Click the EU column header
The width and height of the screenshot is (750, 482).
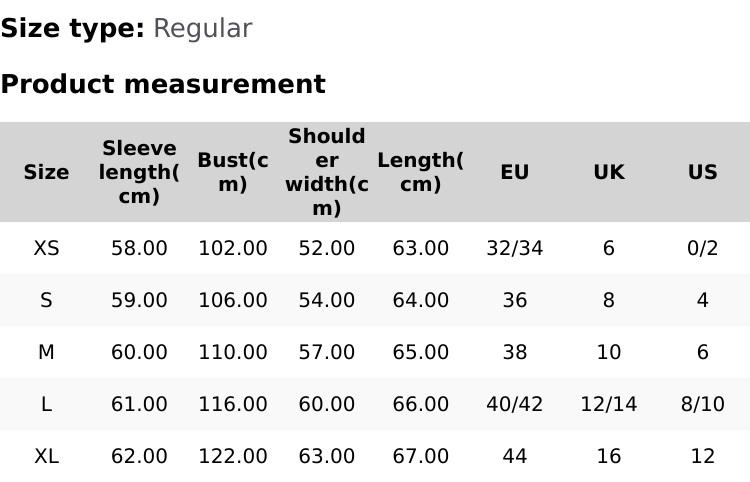click(x=514, y=172)
